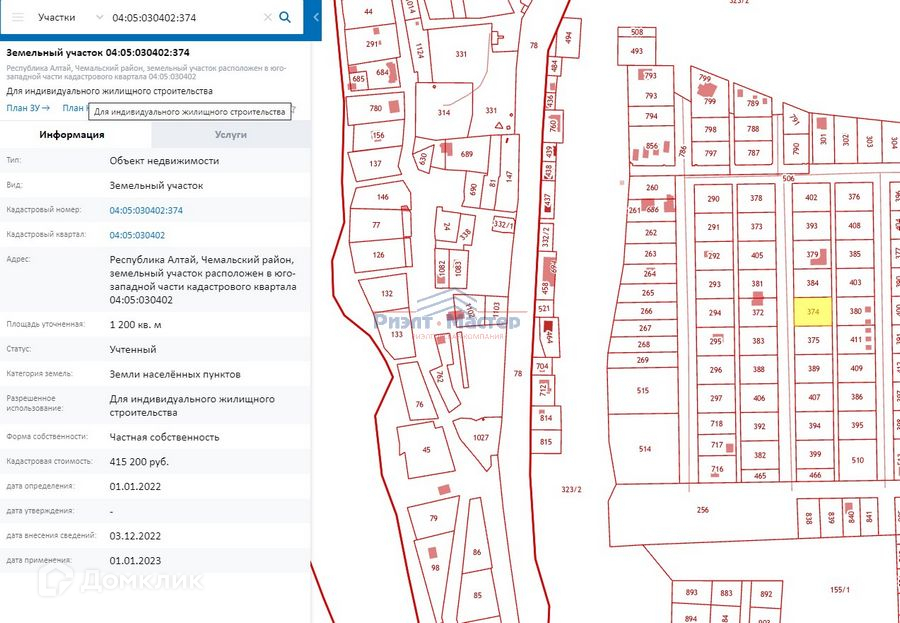Image resolution: width=900 pixels, height=623 pixels.
Task: Click parcel 256 on the map
Action: click(x=703, y=510)
